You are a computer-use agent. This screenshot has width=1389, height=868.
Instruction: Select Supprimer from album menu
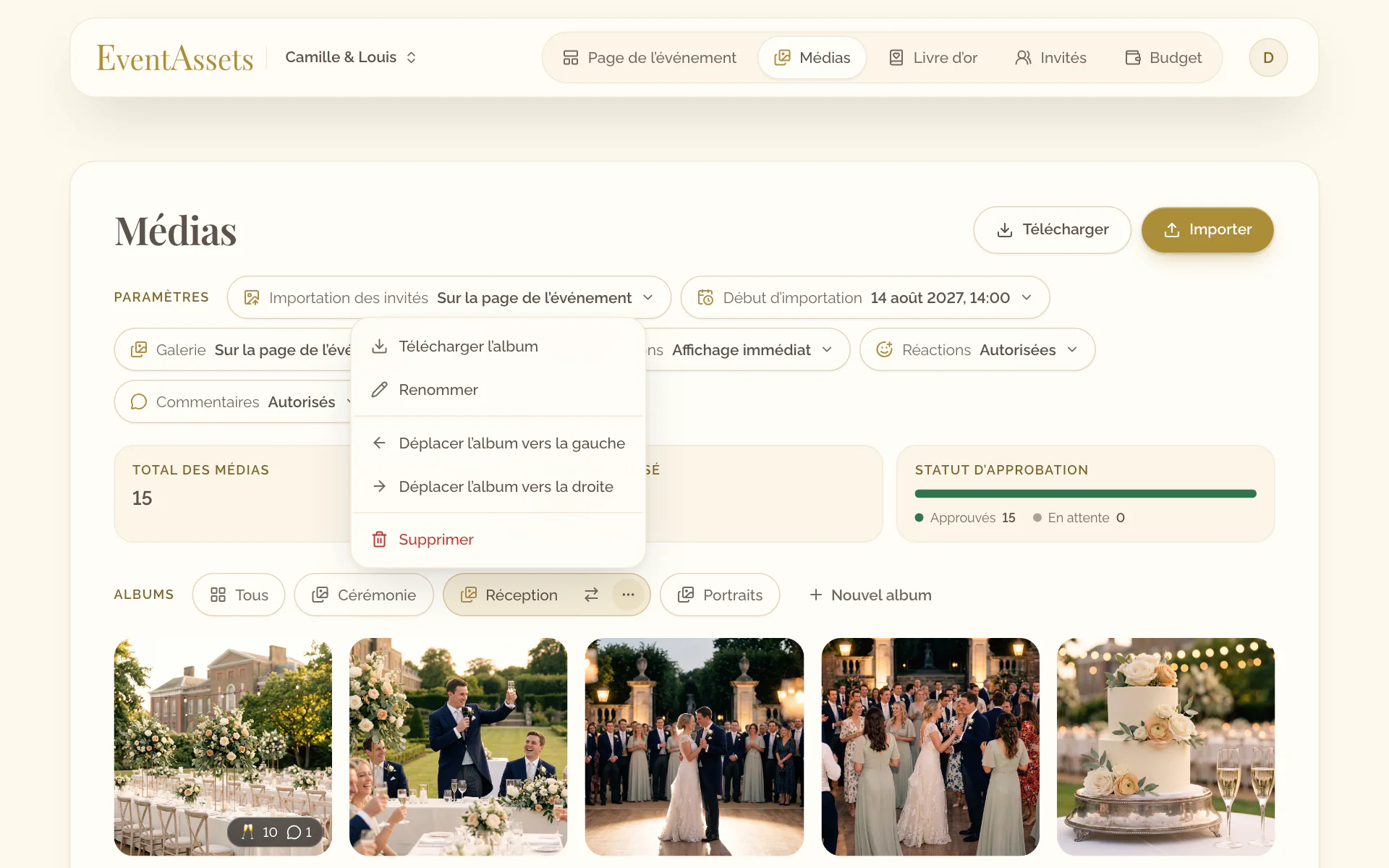tap(498, 540)
